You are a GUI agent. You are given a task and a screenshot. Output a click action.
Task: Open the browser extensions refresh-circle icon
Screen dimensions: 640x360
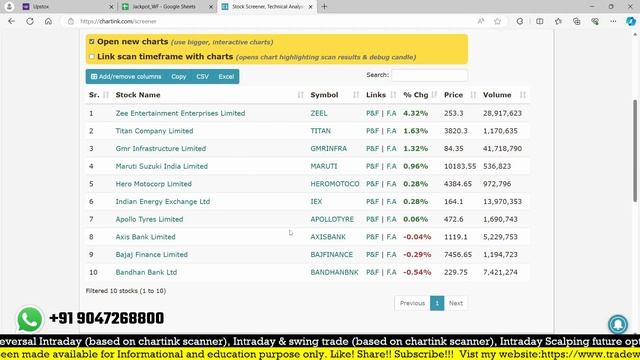[x=520, y=21]
